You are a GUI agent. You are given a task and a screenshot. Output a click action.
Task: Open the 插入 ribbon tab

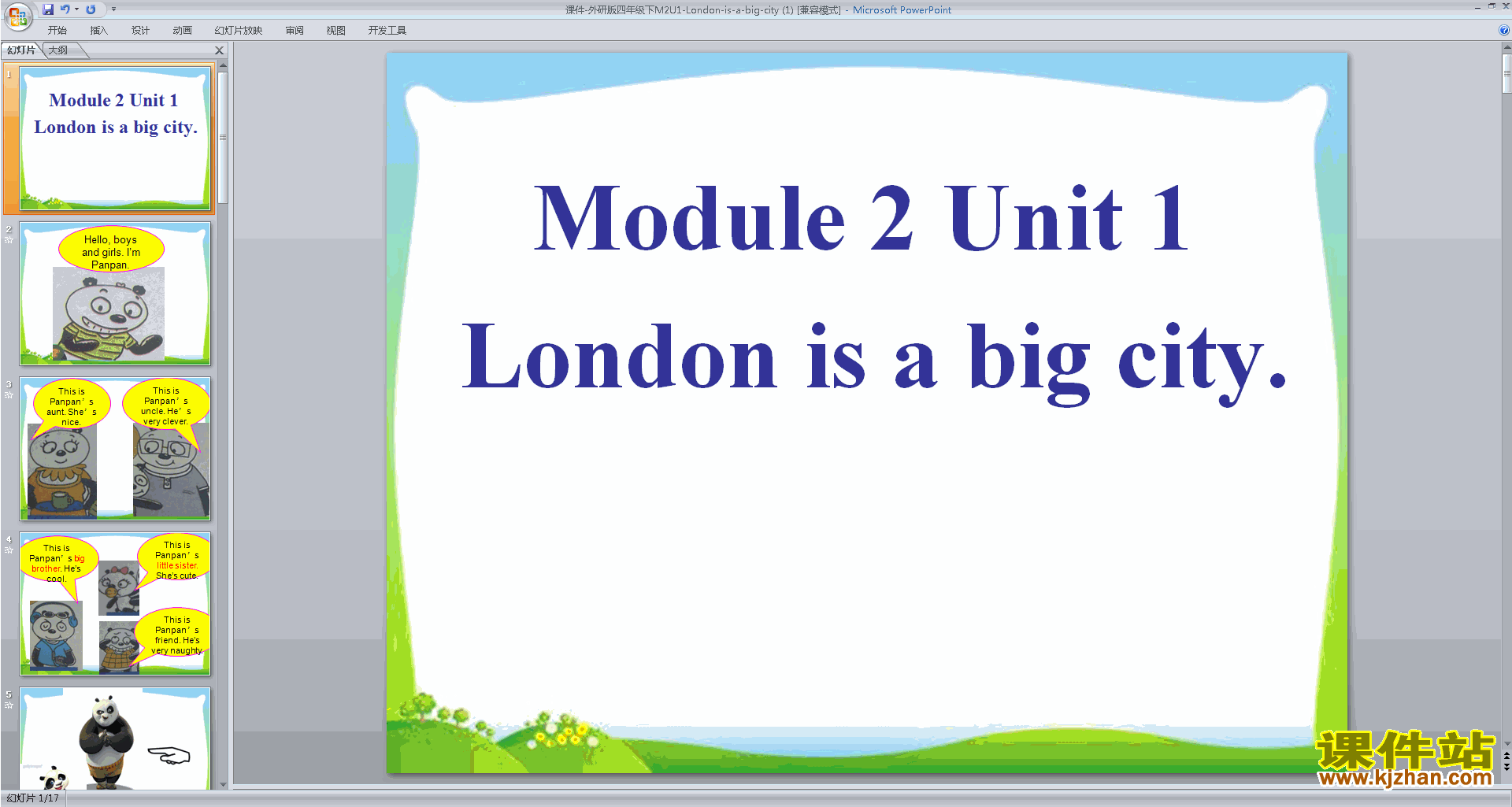(98, 31)
